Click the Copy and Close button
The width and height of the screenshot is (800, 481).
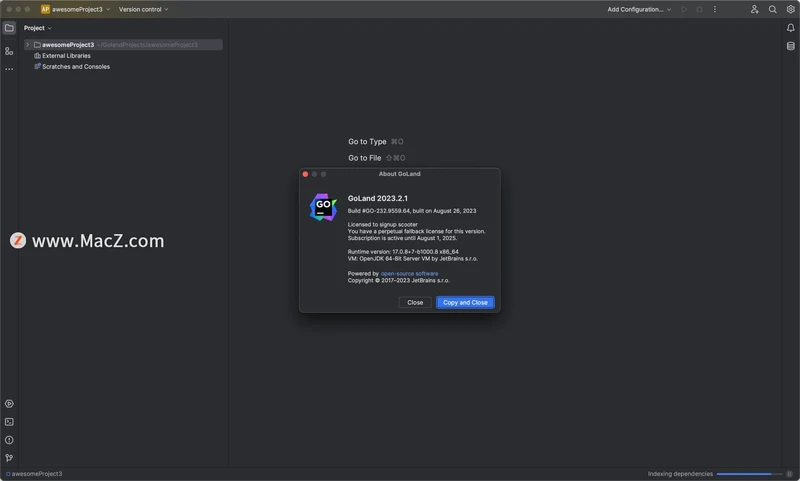click(465, 302)
